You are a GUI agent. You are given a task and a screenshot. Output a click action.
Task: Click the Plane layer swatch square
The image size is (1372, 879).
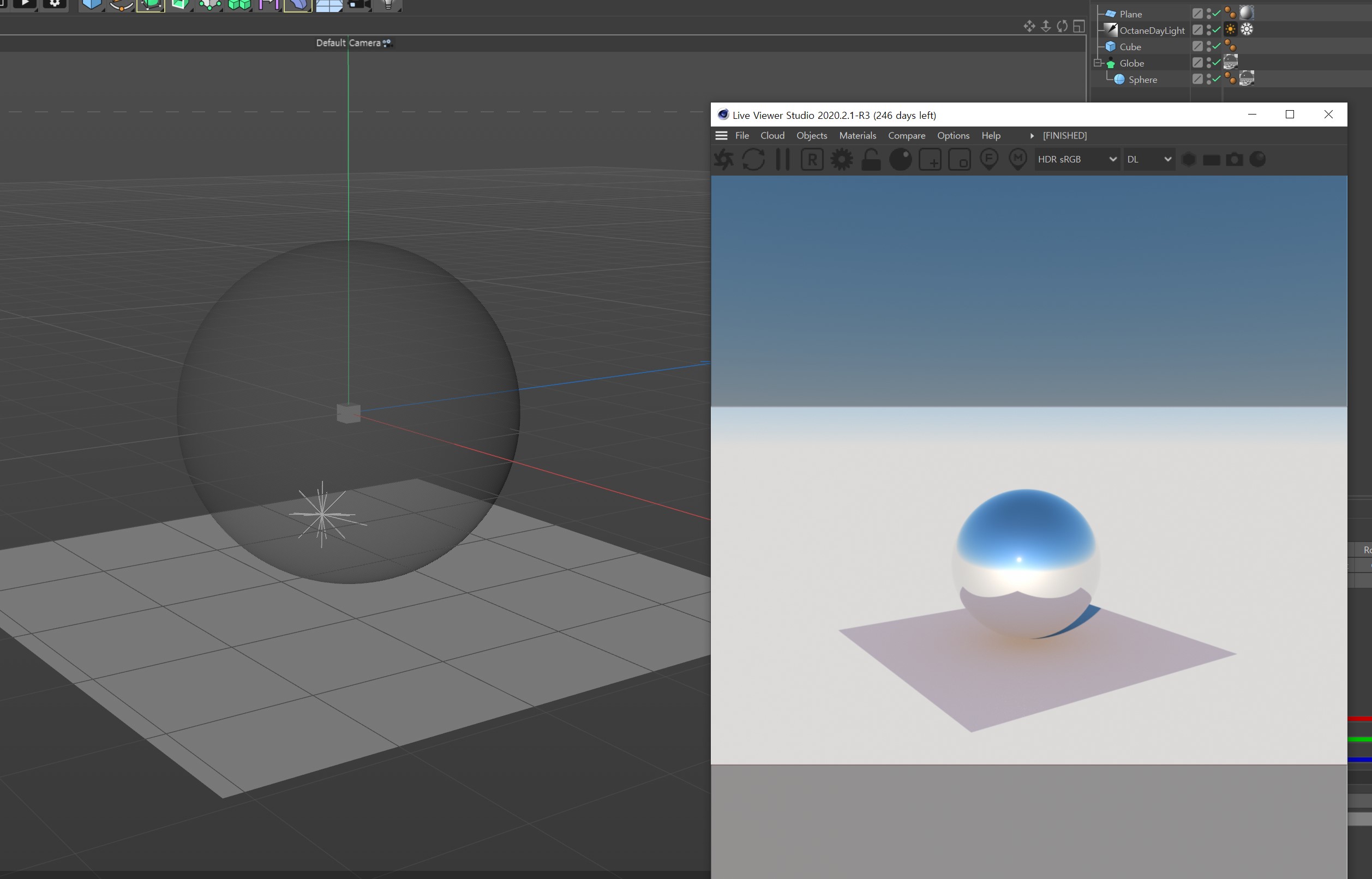coord(1197,13)
